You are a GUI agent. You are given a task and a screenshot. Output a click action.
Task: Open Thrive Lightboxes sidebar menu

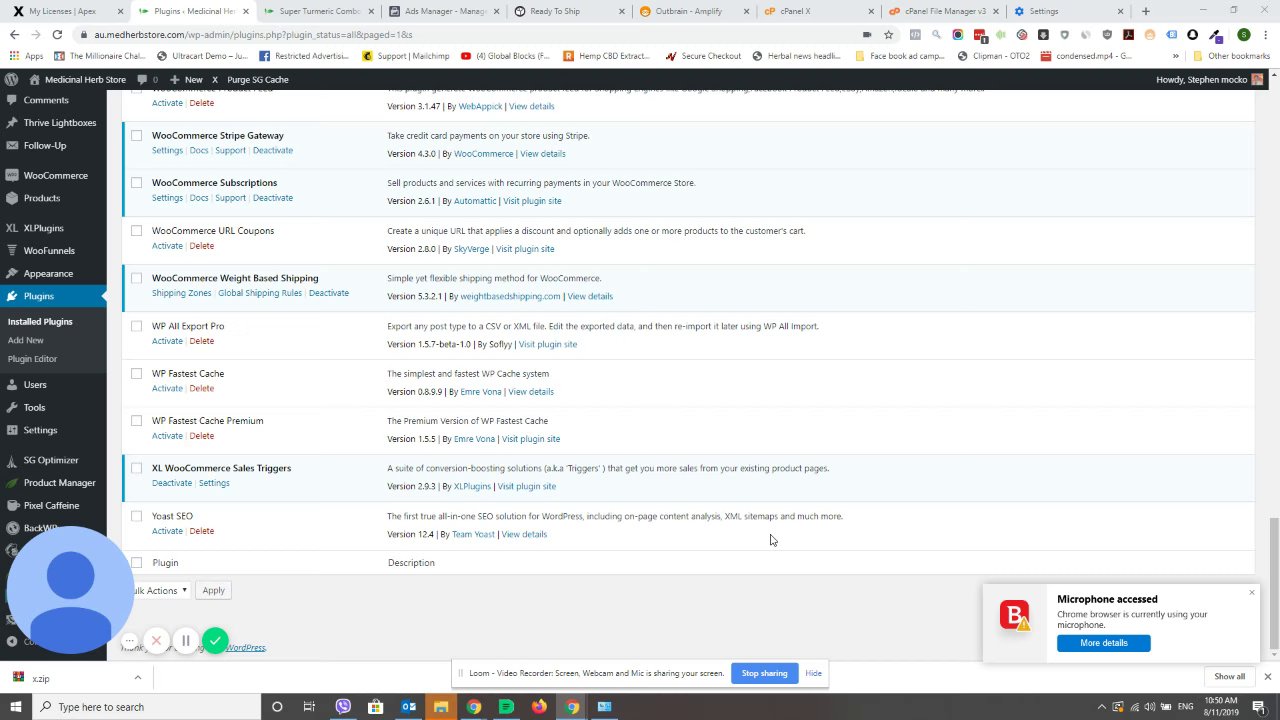[53, 123]
